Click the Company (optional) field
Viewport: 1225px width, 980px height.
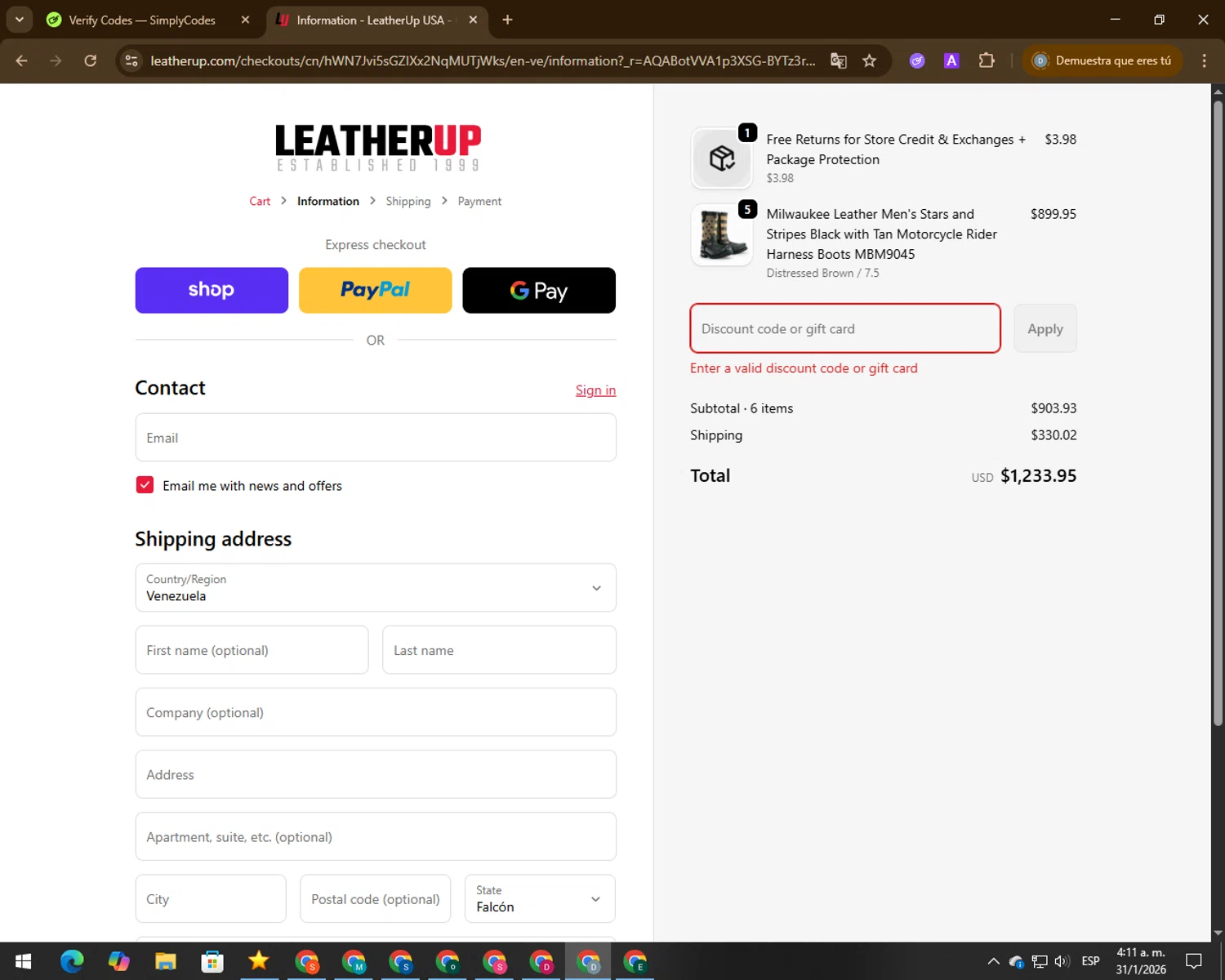coord(376,712)
